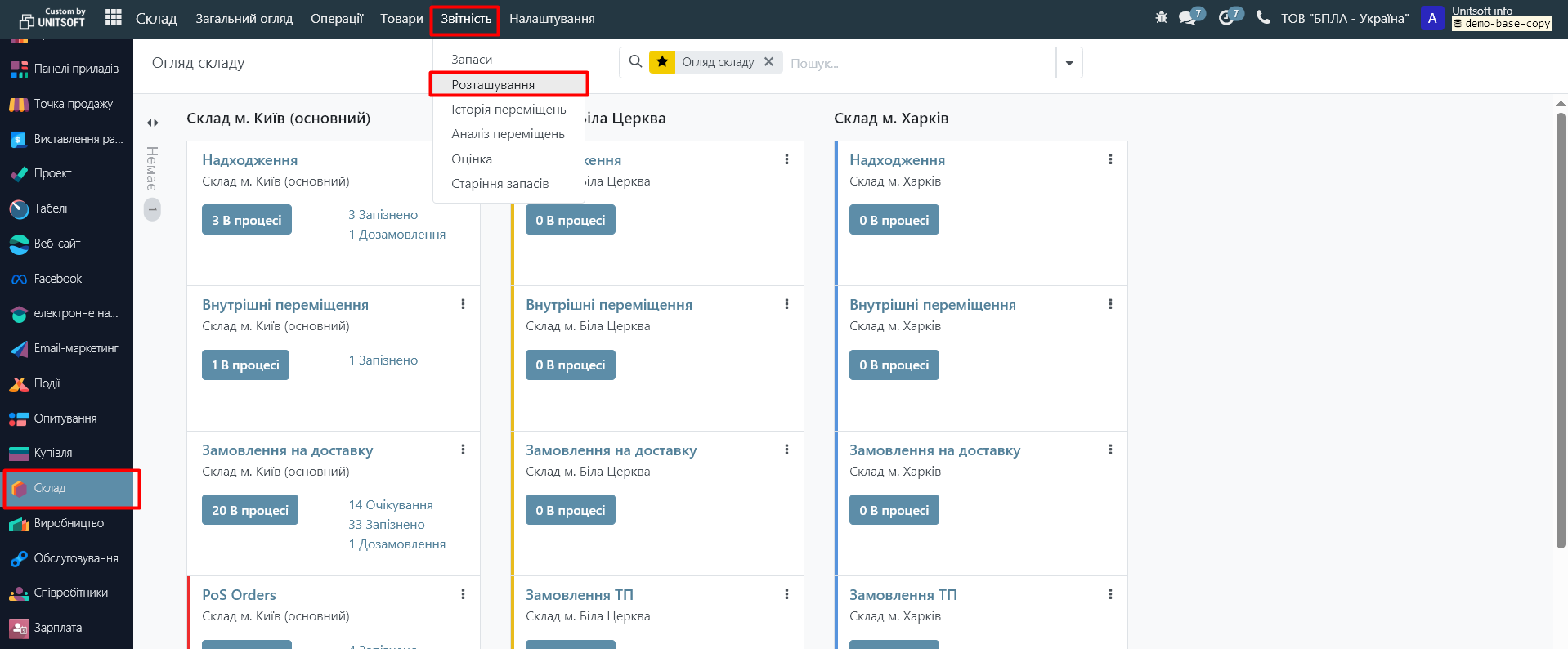Select Історія переміщень menu entry
This screenshot has width=1568, height=649.
(508, 110)
